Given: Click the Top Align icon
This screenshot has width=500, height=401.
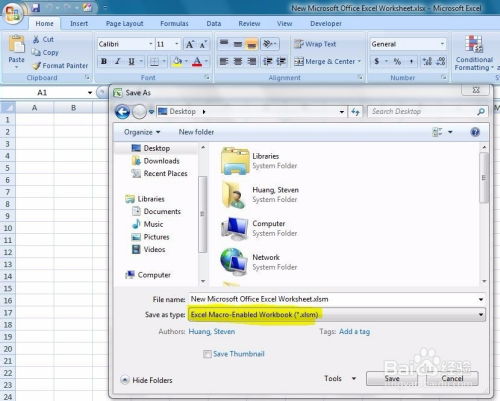Looking at the screenshot, I should [224, 44].
